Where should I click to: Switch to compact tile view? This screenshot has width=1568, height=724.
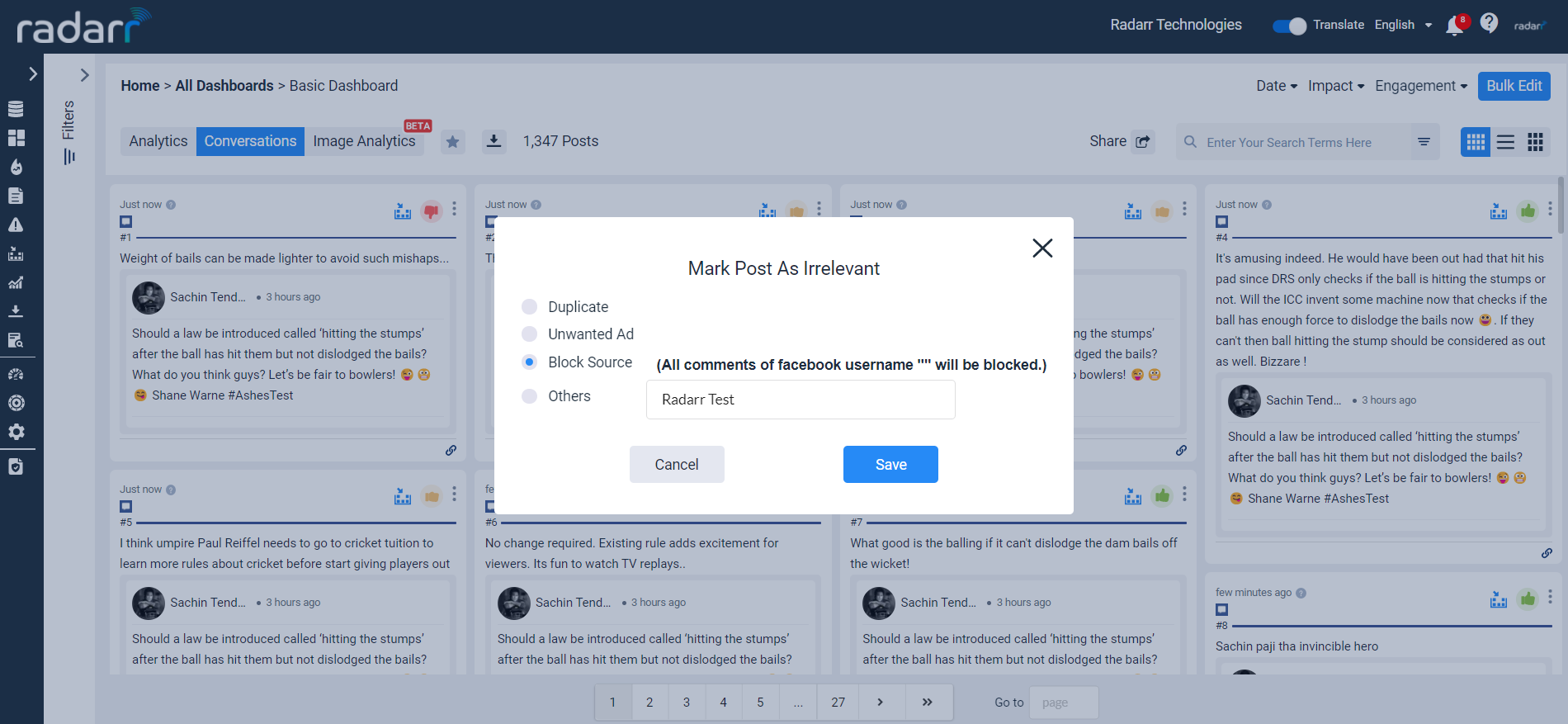(1535, 142)
